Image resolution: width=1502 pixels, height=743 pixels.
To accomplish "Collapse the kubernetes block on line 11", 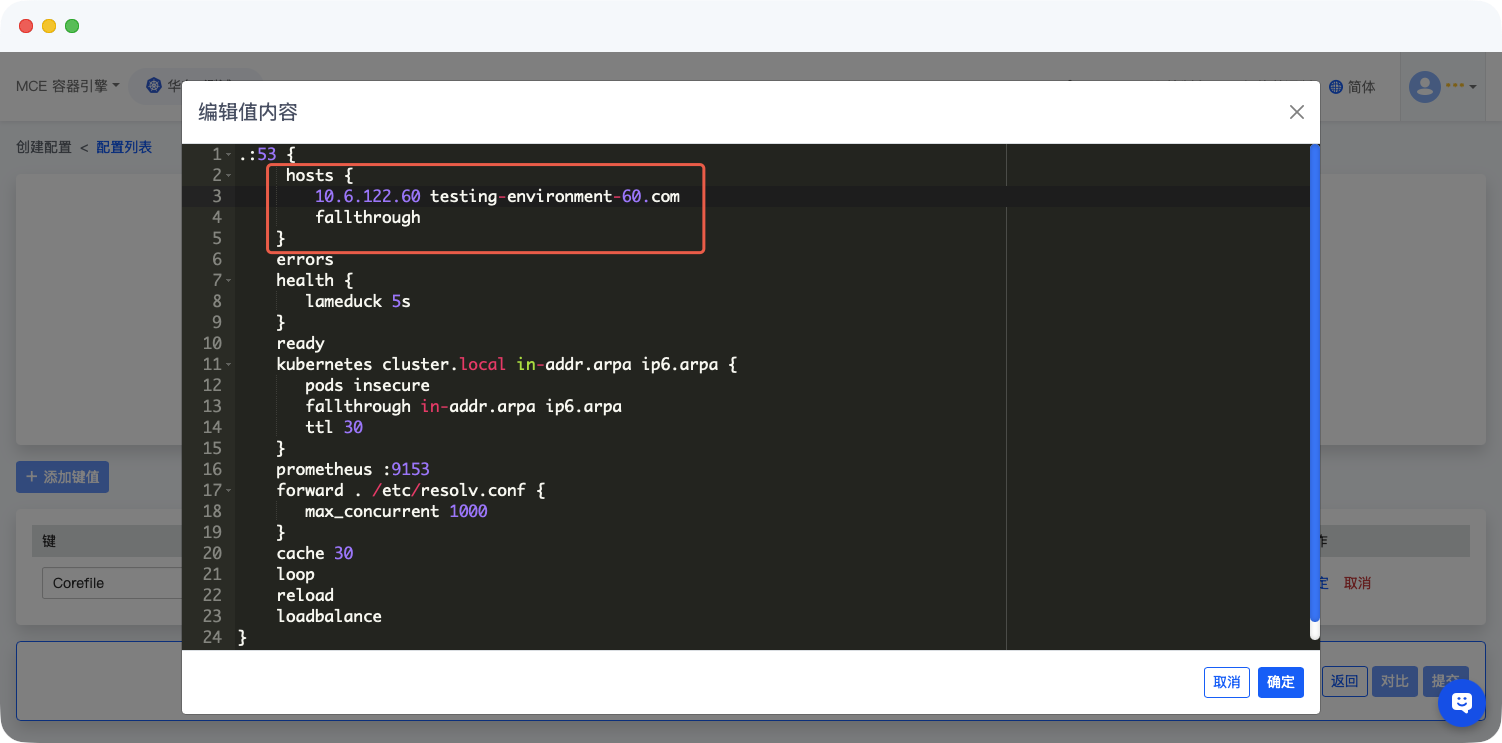I will [x=229, y=365].
